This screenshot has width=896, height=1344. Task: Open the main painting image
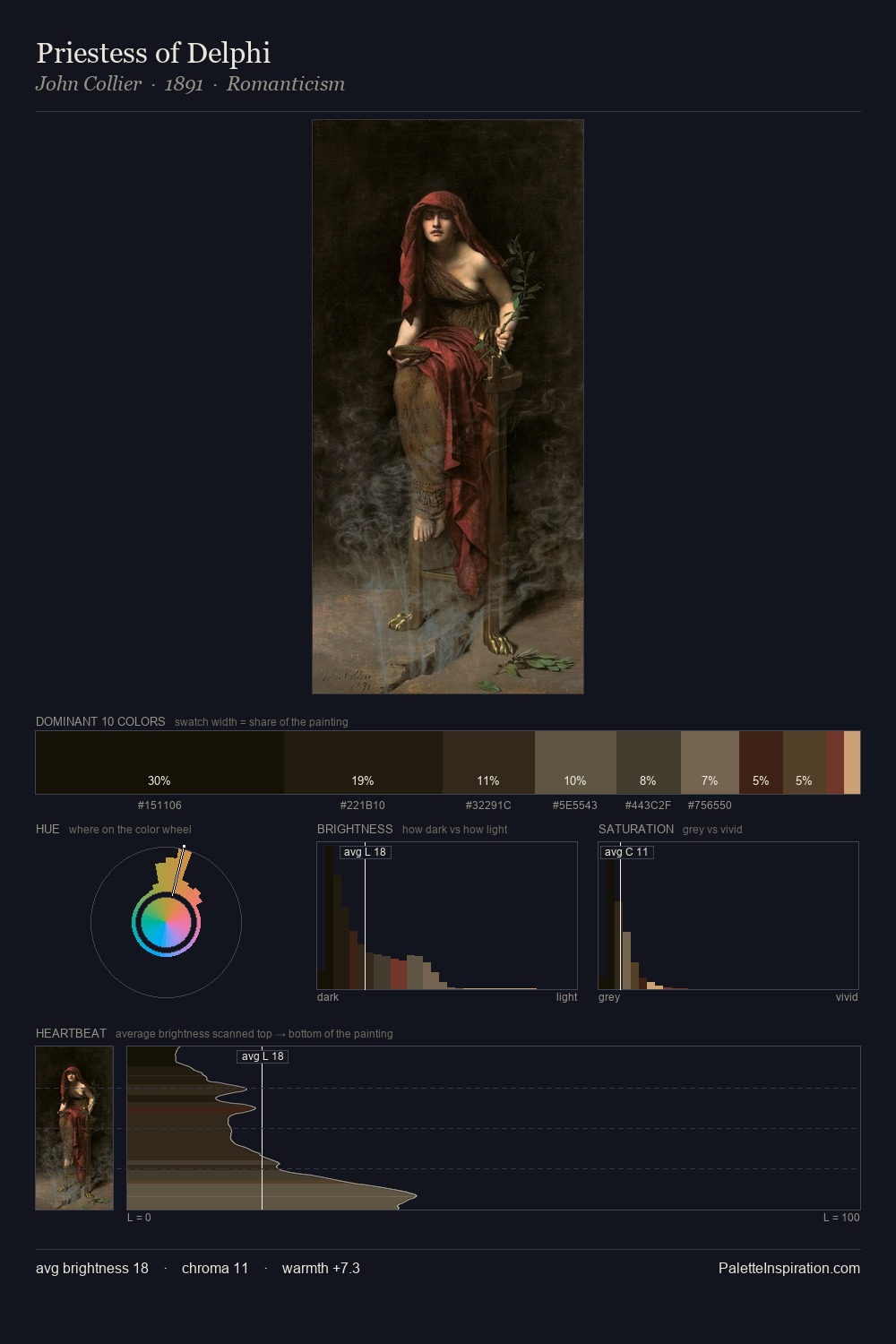point(448,407)
